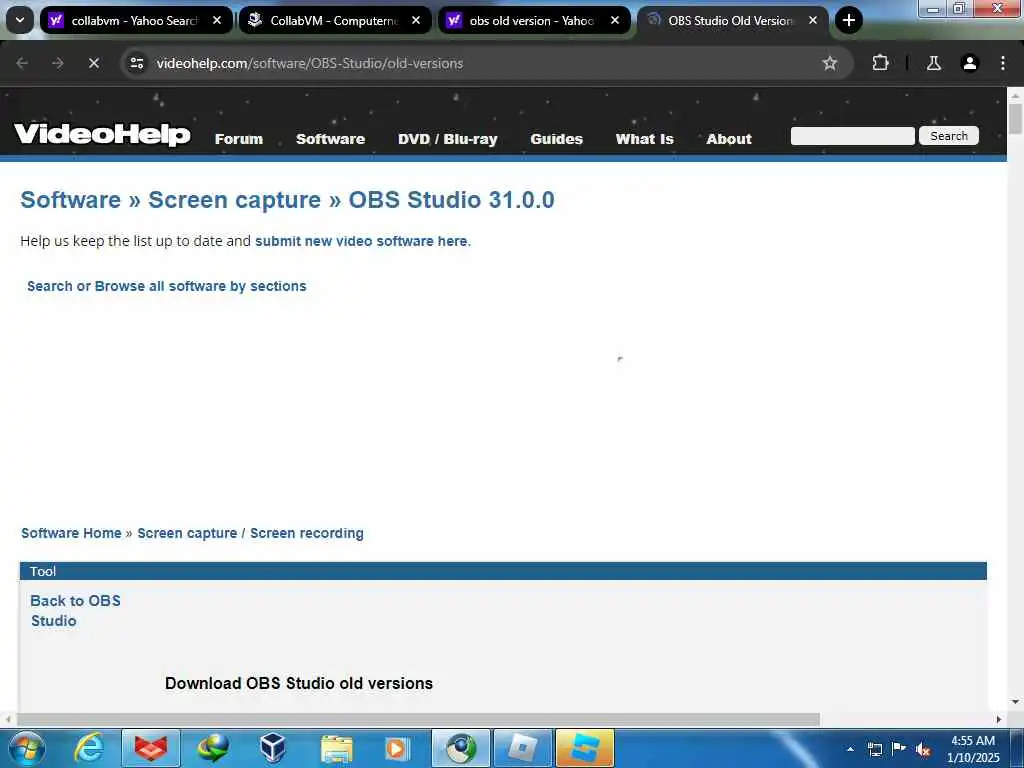Open the clock showing 4:55 AM
Image resolution: width=1024 pixels, height=768 pixels.
pyautogui.click(x=973, y=749)
